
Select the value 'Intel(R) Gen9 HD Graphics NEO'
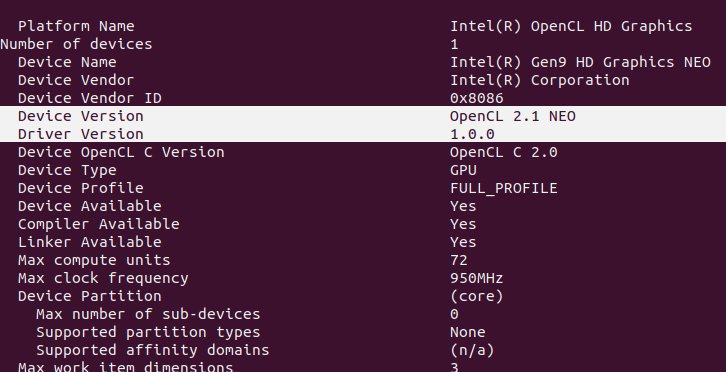tap(580, 63)
